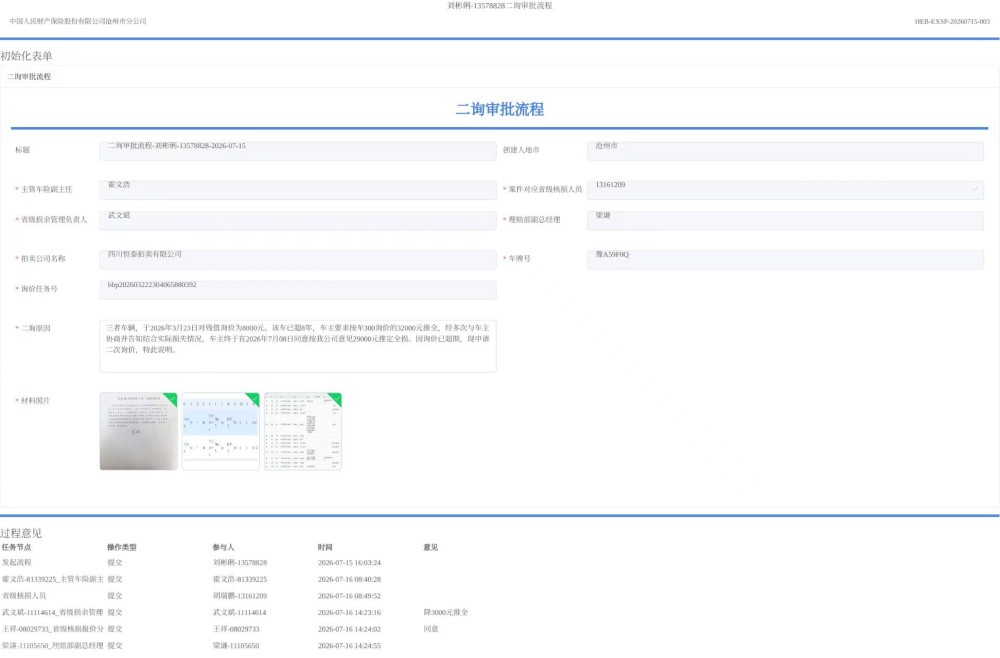The width and height of the screenshot is (1000, 658).
Task: Click the 主管车险副主任 field with 霍文浩
Action: click(x=298, y=189)
